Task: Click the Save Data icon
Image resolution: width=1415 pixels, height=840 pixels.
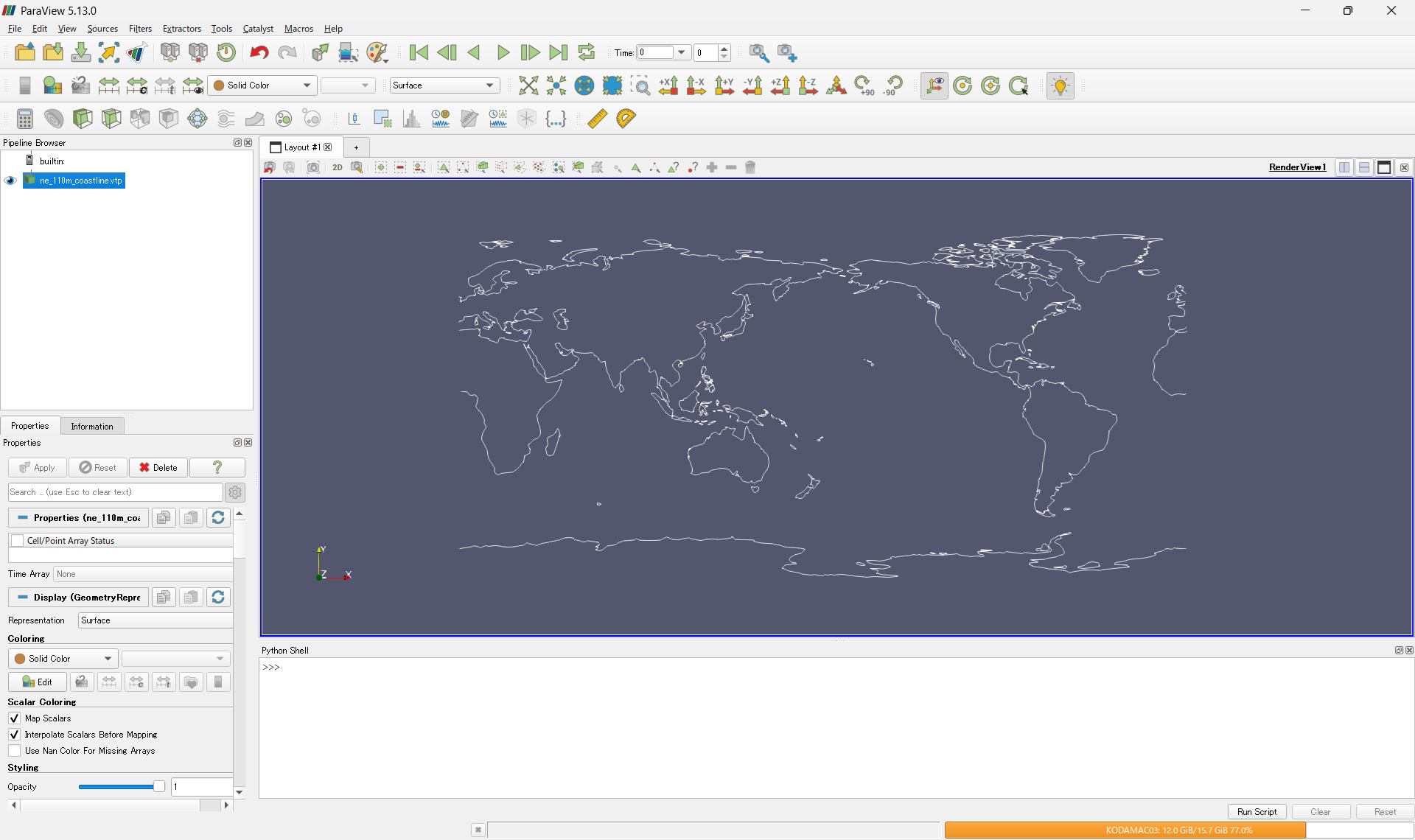Action: [x=81, y=52]
